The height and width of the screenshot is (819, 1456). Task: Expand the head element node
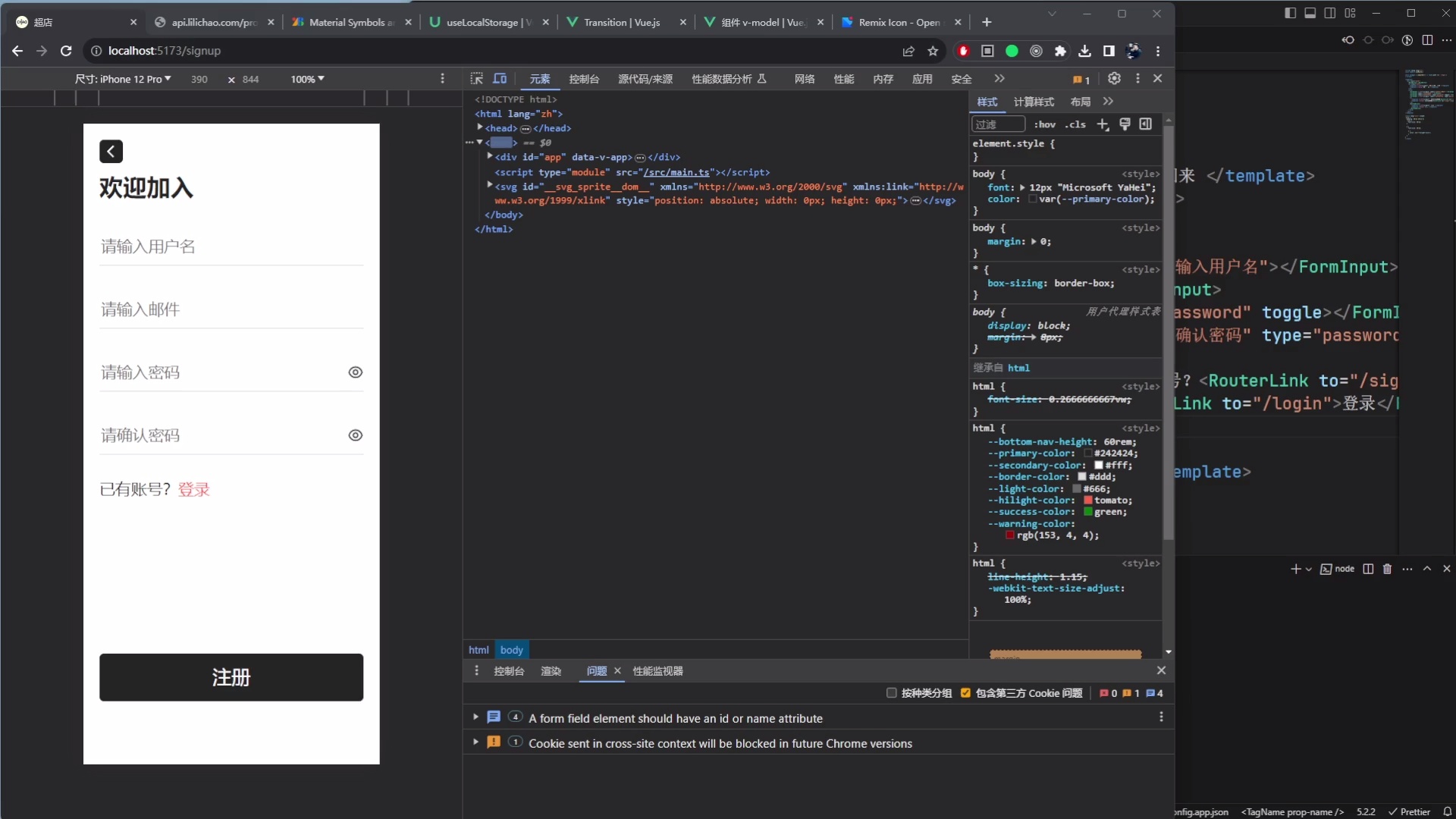point(480,128)
